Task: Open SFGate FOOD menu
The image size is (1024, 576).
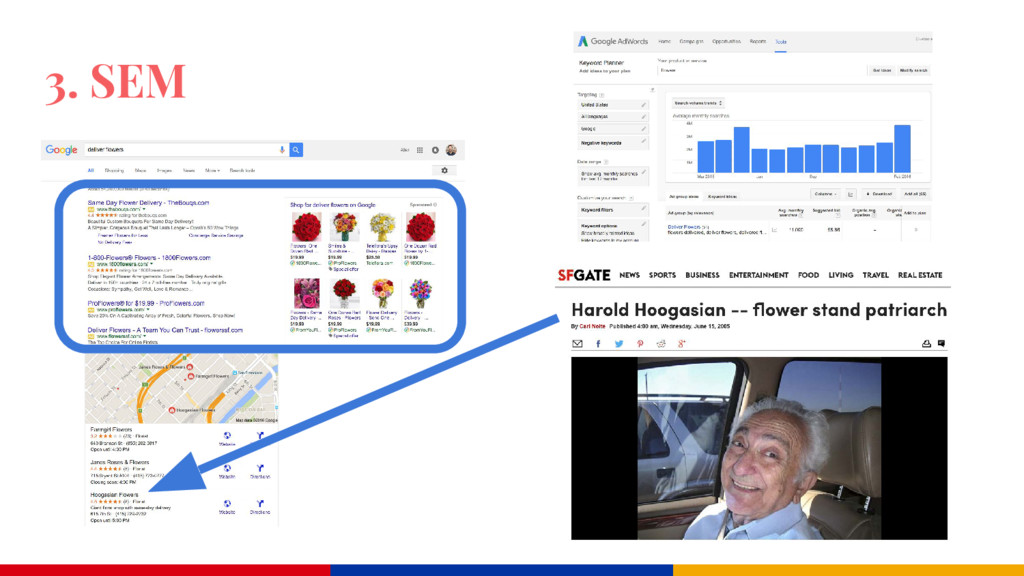Action: click(808, 275)
